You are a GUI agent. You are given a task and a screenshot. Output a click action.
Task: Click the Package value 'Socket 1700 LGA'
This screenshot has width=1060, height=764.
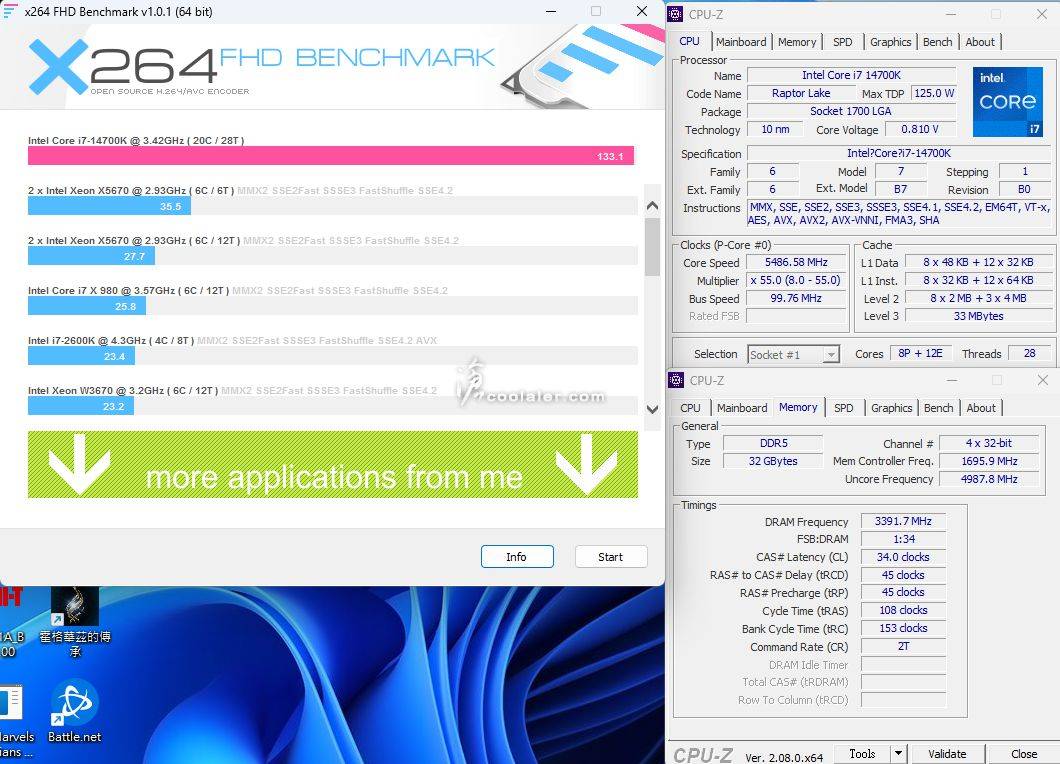[x=851, y=111]
